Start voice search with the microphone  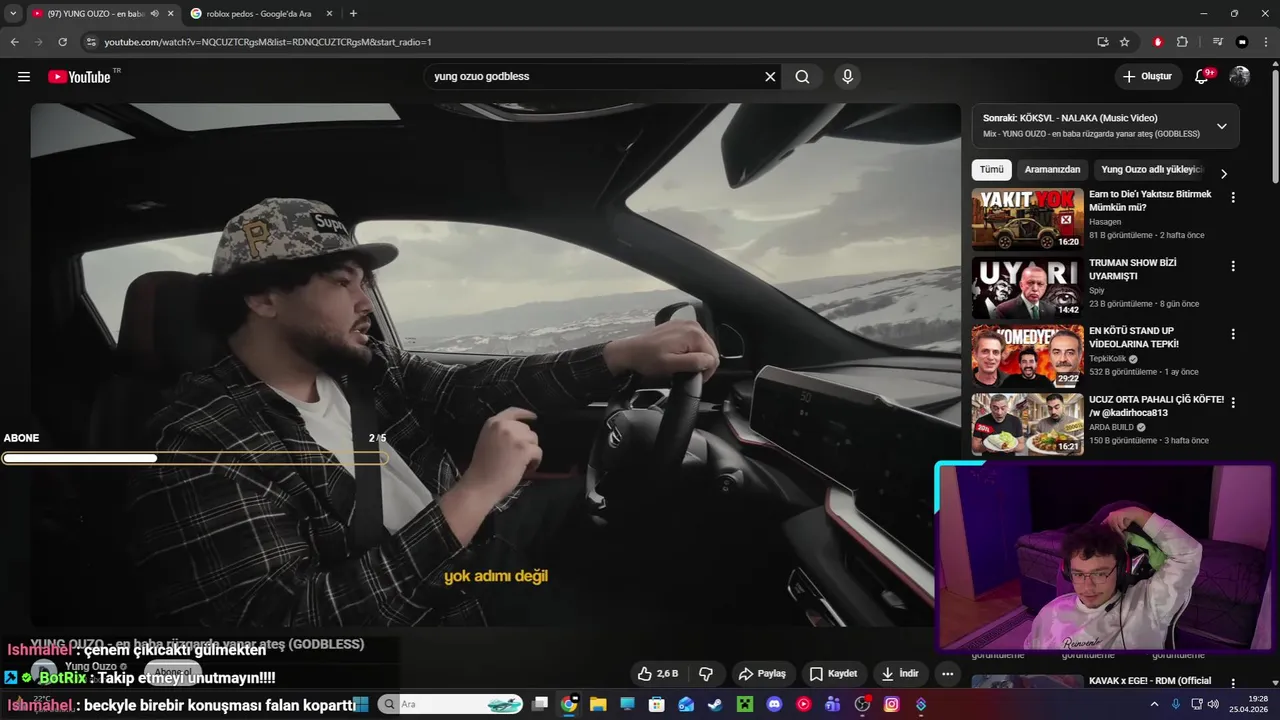(848, 77)
